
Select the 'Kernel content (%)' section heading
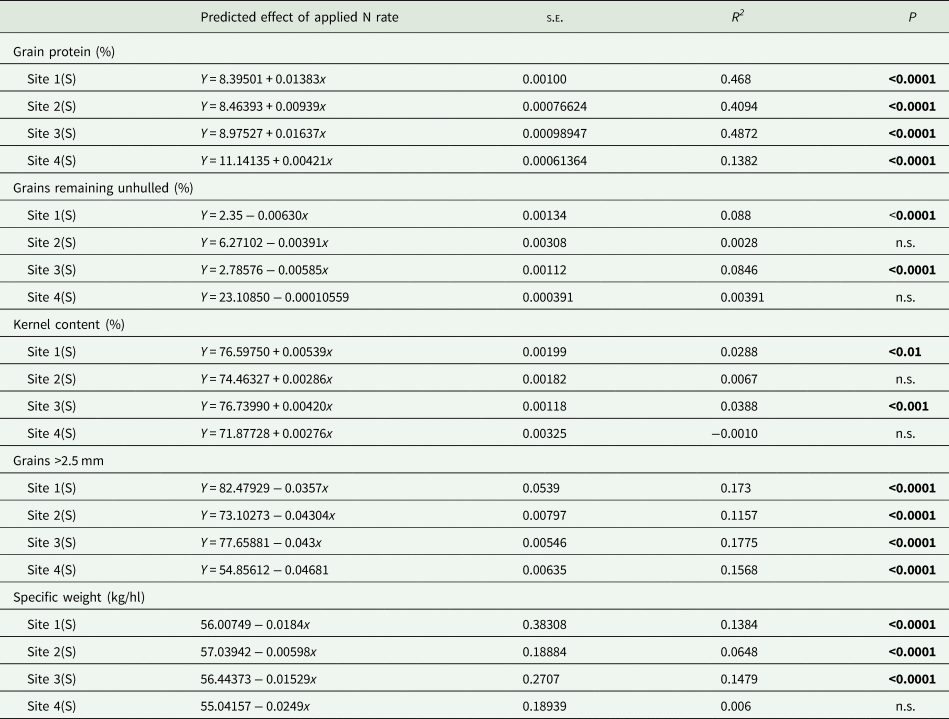68,325
